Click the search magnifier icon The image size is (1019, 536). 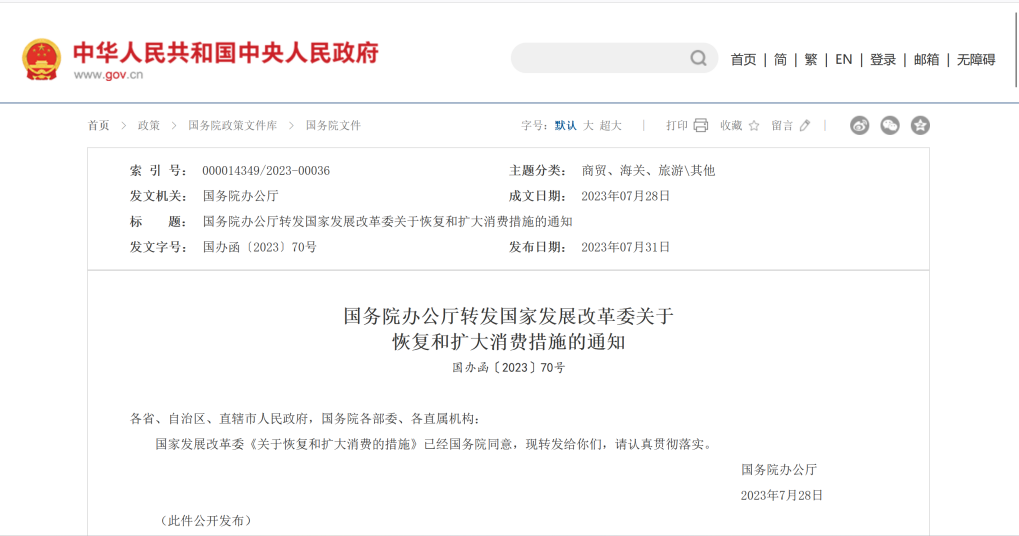click(x=698, y=59)
